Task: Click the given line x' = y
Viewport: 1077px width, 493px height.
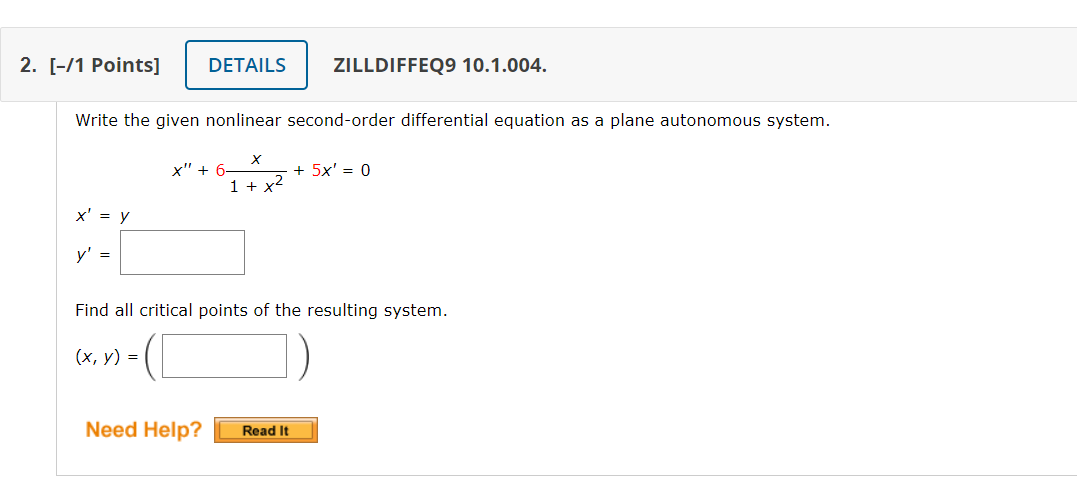Action: 102,216
